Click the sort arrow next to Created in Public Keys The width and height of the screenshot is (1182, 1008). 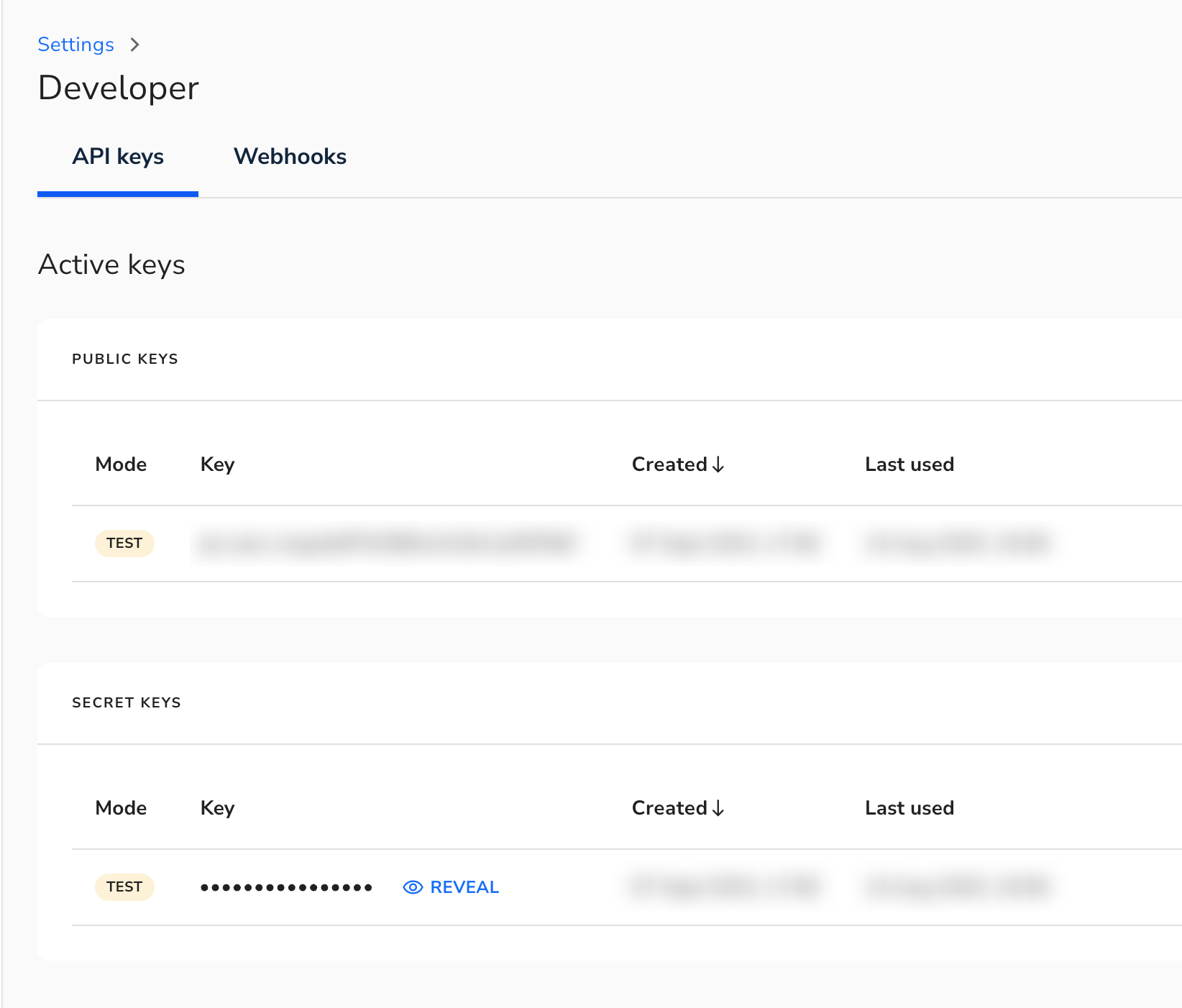pyautogui.click(x=718, y=464)
